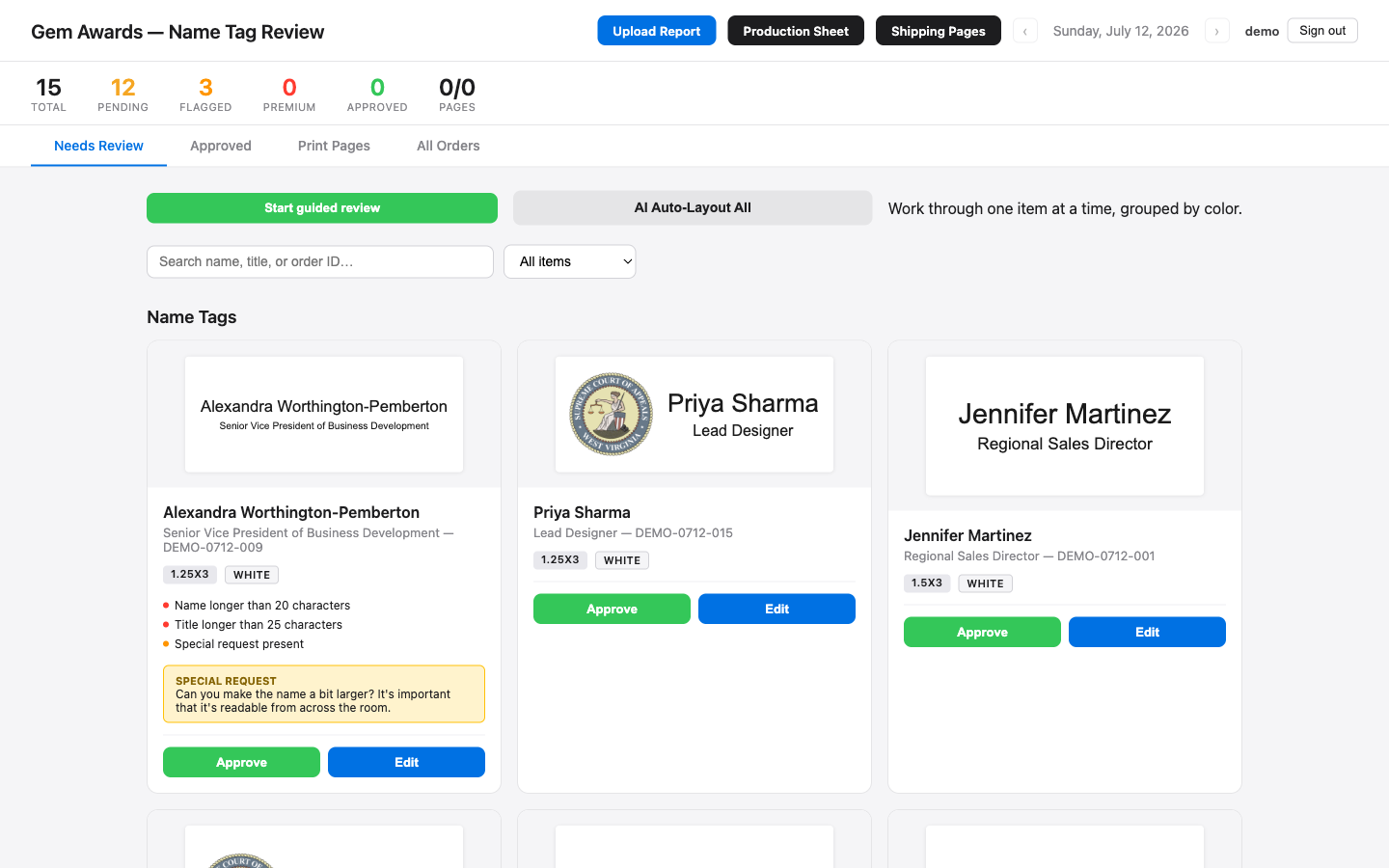Open Shipping Pages
This screenshot has width=1389, height=868.
[939, 31]
